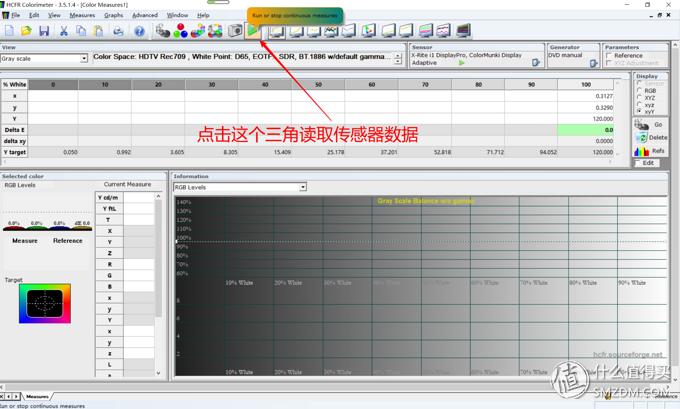Image resolution: width=680 pixels, height=409 pixels.
Task: Click the % White row header
Action: [x=14, y=85]
